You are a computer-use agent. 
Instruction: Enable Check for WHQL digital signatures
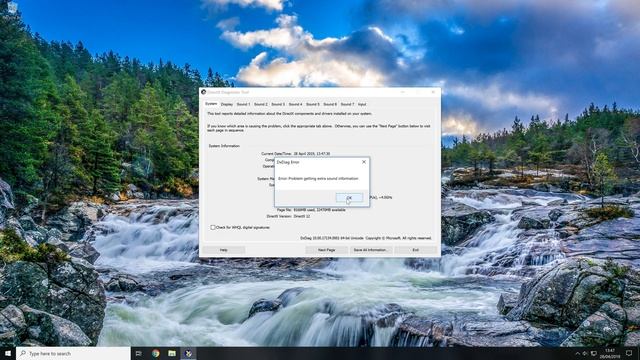coord(213,227)
